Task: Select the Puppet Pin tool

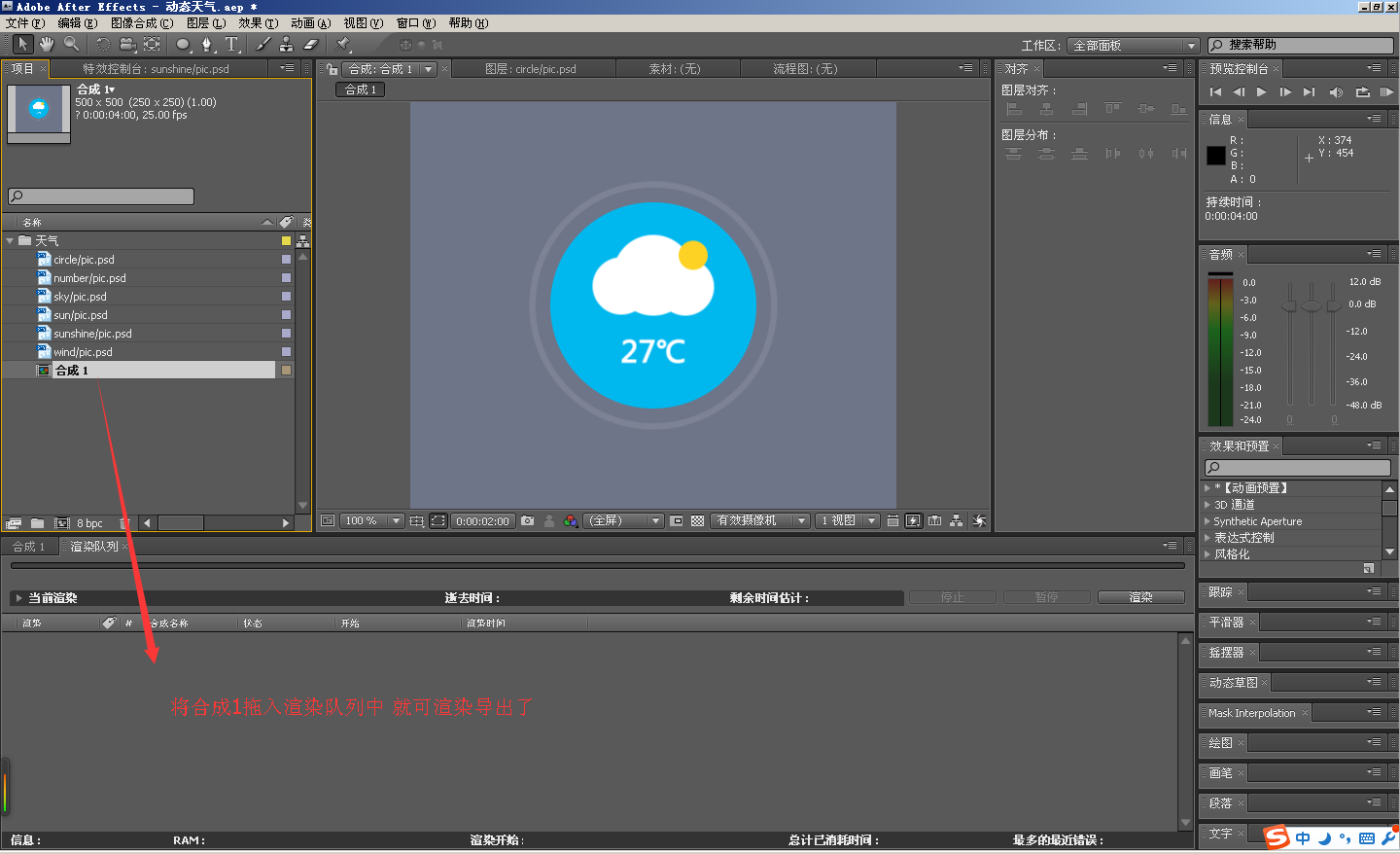Action: (342, 44)
